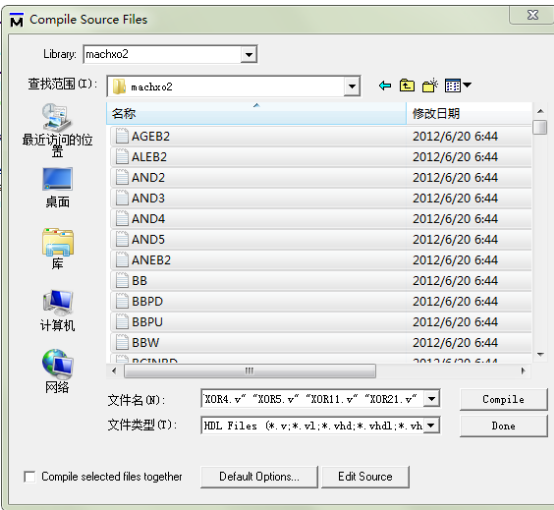Select the BBW file icon
The width and height of the screenshot is (554, 510).
click(x=122, y=342)
